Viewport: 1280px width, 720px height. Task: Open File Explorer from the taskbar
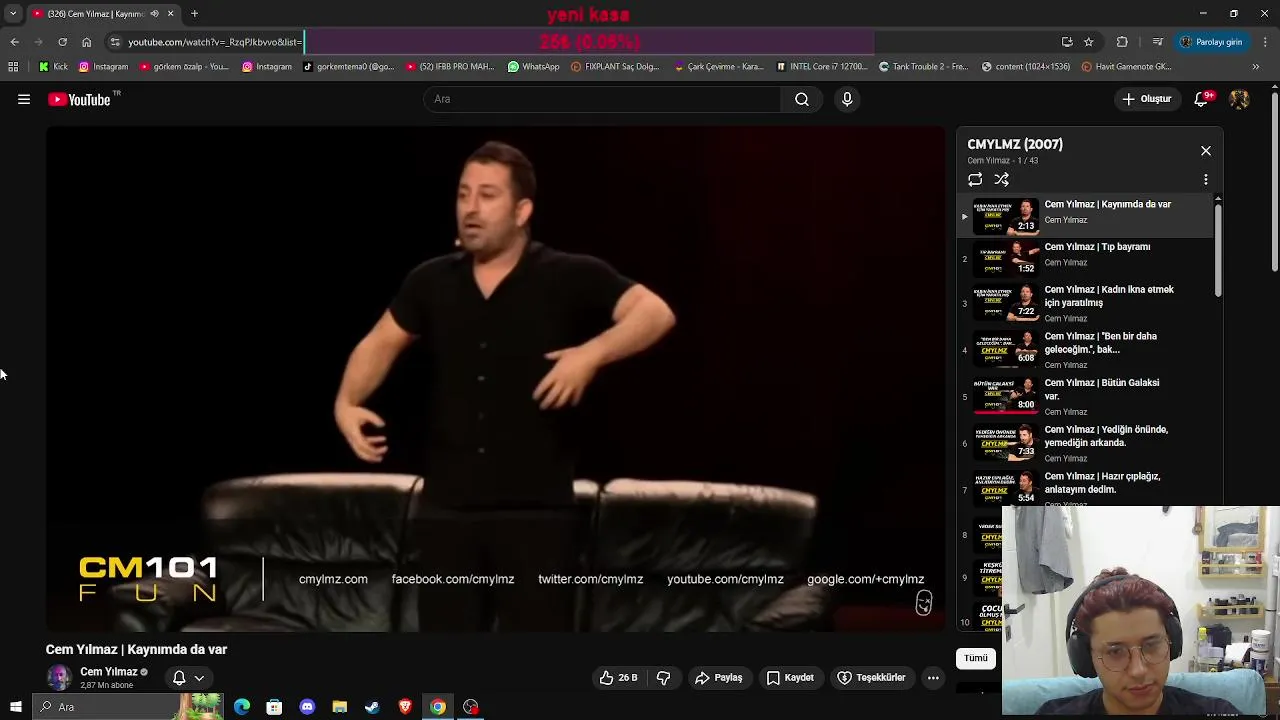pyautogui.click(x=340, y=707)
